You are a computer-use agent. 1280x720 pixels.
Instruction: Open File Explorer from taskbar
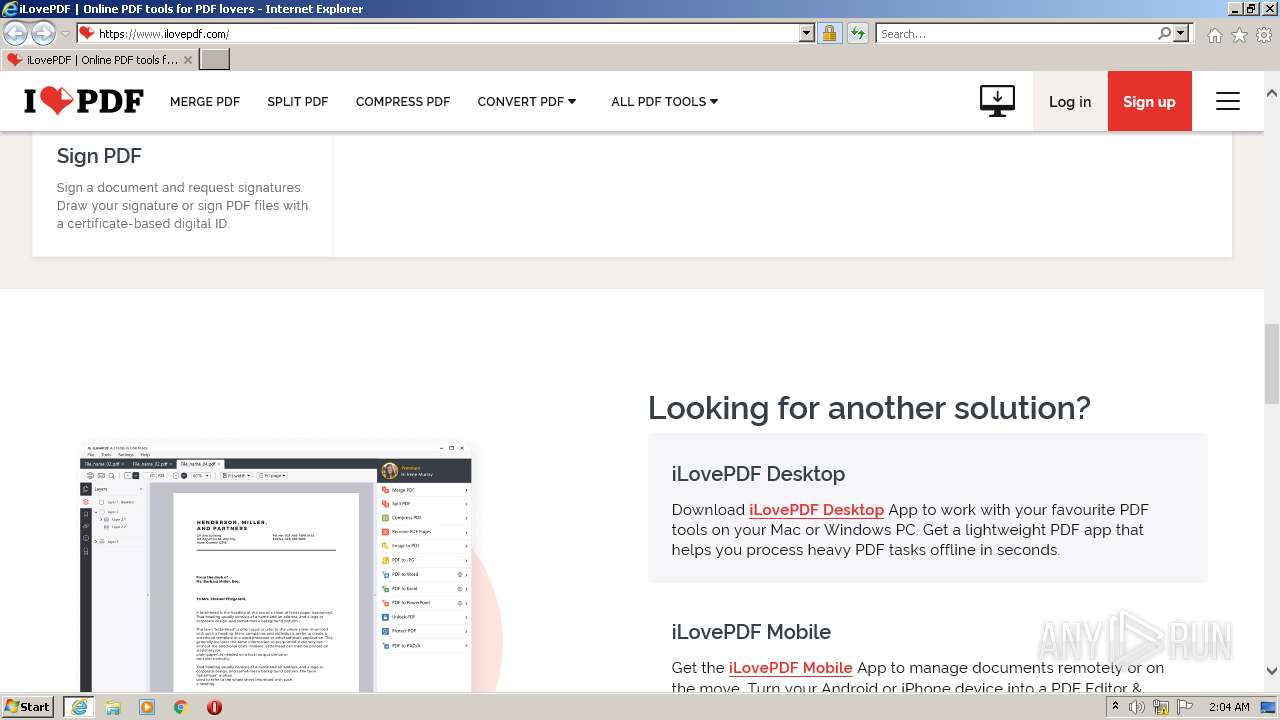pyautogui.click(x=113, y=707)
